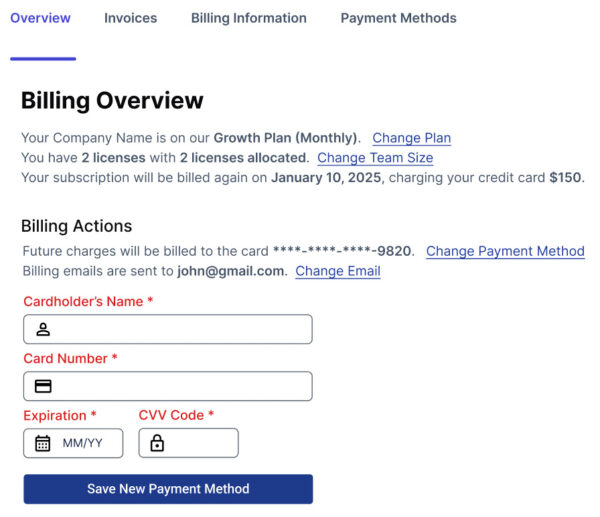Click the lock icon in CVV Code field
This screenshot has width=600, height=517.
157,443
